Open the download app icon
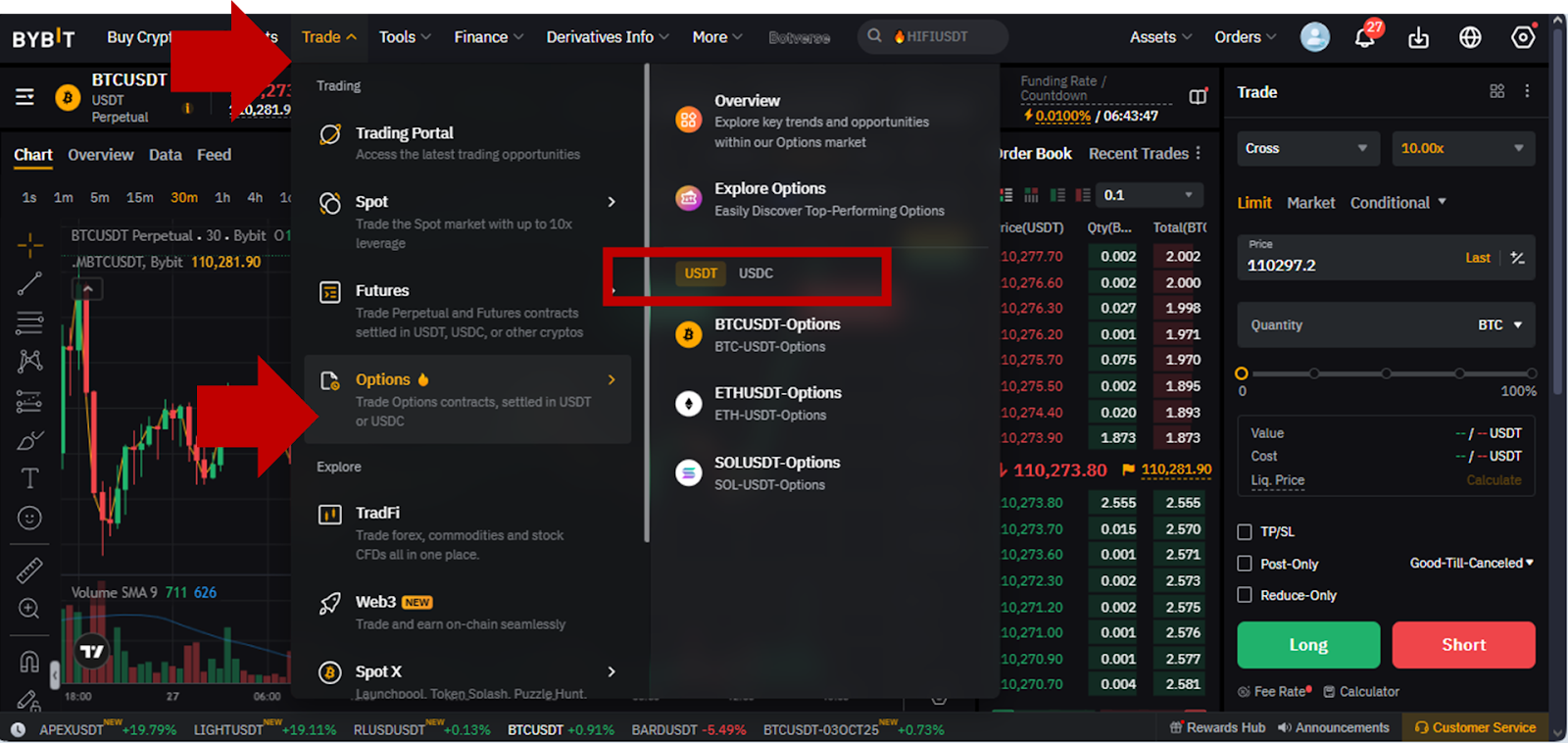 click(1418, 37)
